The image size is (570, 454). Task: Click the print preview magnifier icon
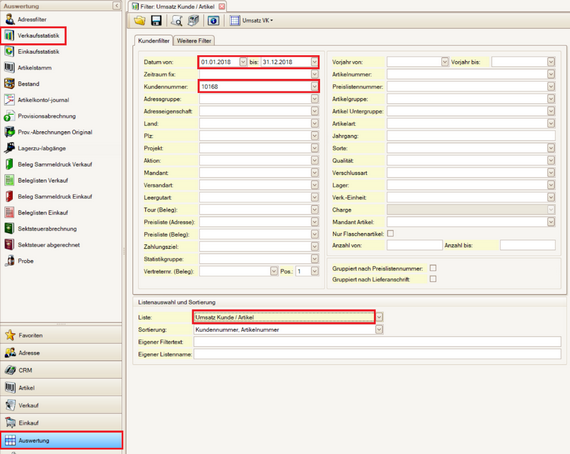click(x=177, y=21)
